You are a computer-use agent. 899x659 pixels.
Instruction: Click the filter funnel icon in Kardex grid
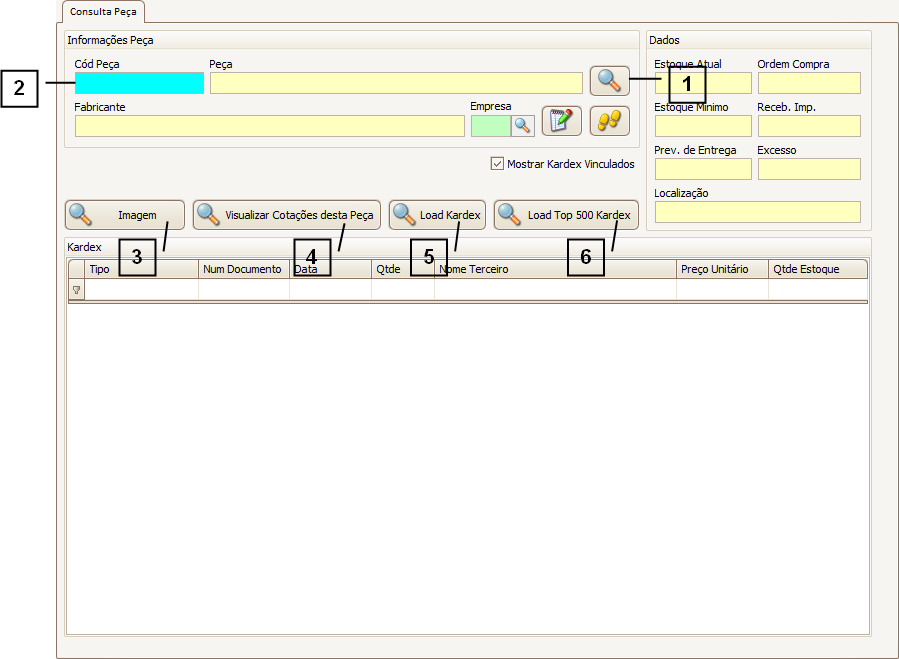coord(76,289)
